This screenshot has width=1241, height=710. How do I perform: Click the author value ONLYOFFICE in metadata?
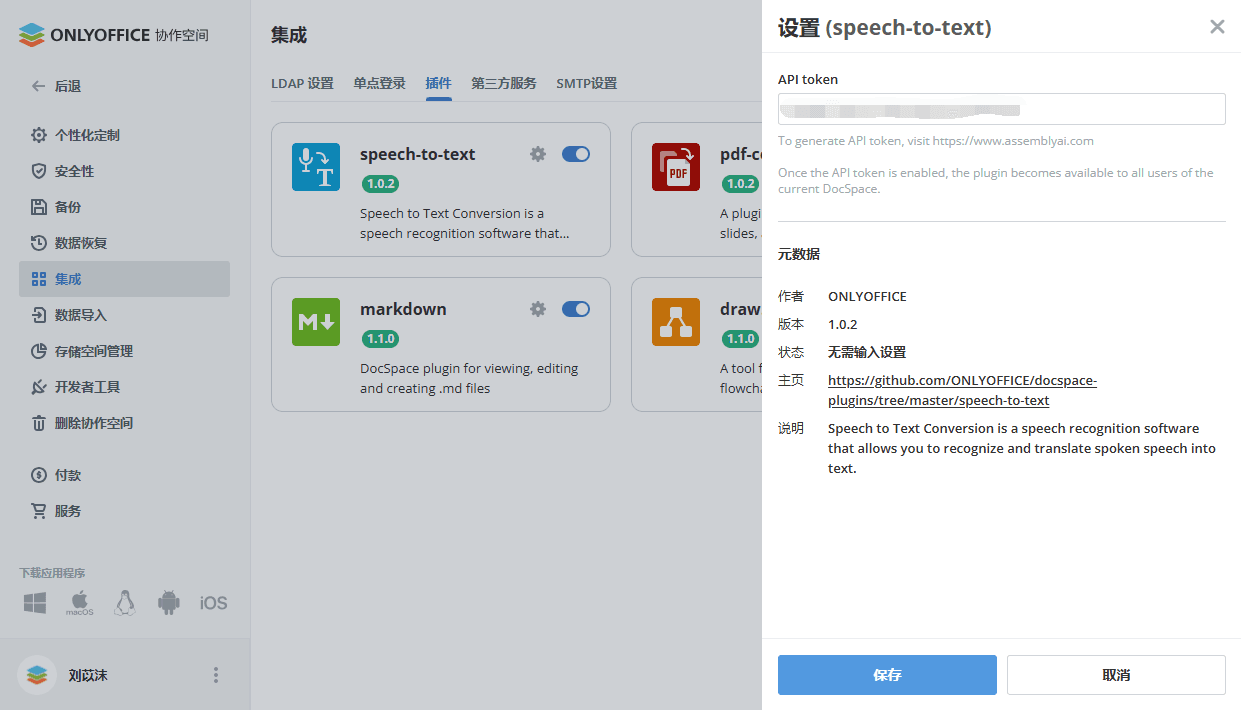[x=867, y=296]
